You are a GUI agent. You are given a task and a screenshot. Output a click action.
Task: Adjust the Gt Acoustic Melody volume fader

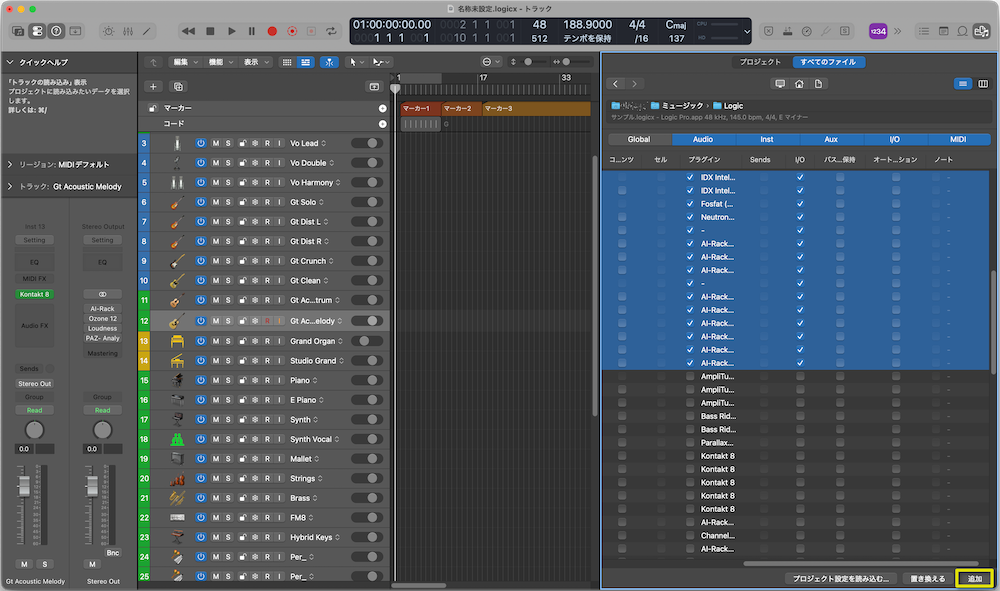(24, 486)
